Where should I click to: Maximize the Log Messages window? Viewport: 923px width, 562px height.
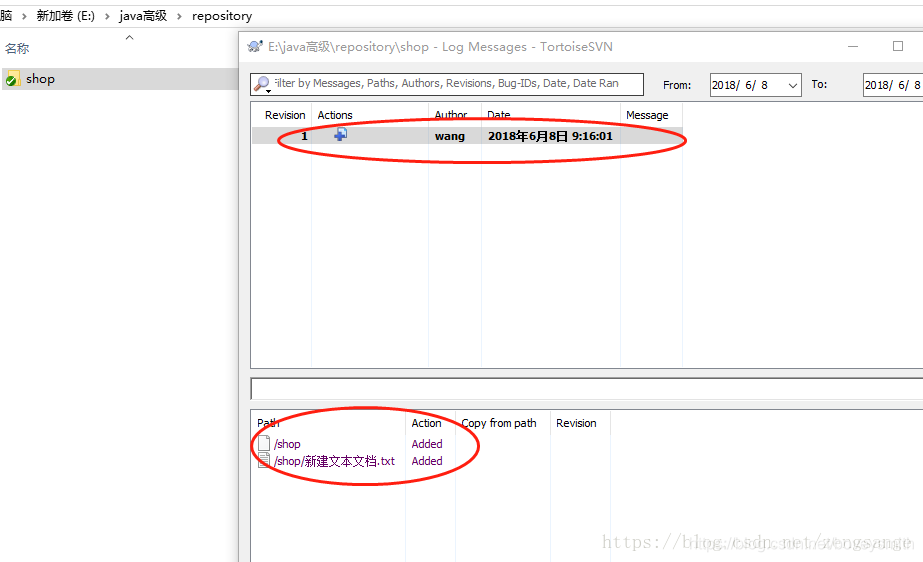(x=898, y=46)
